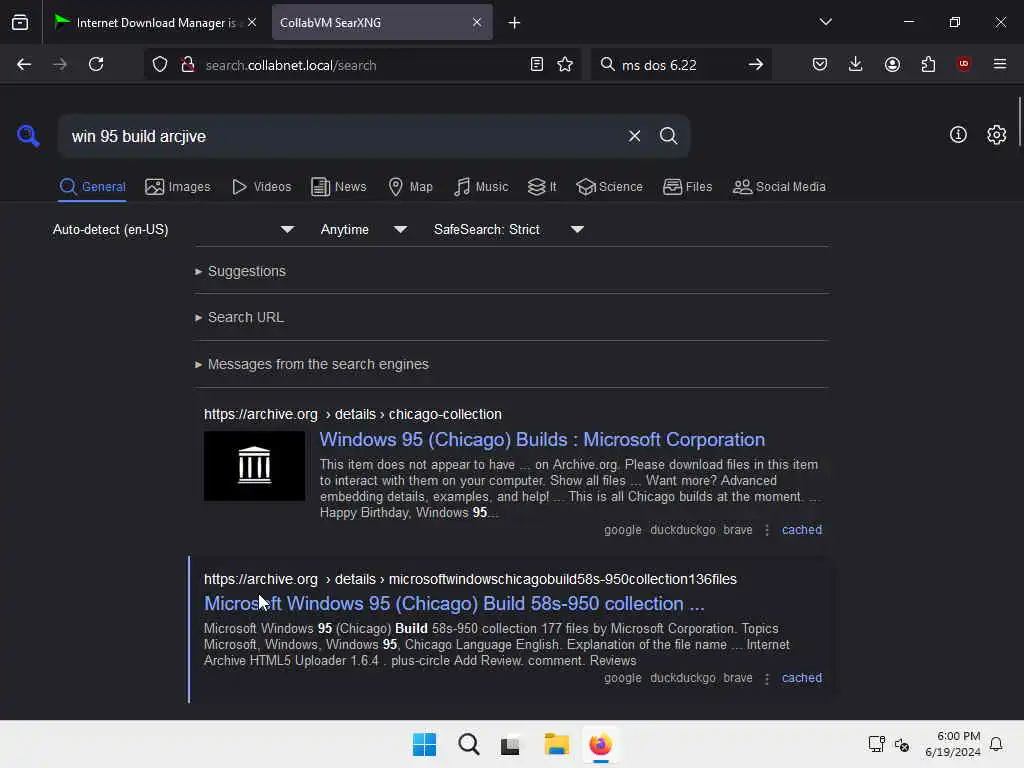Select the Science search category
This screenshot has width=1024, height=768.
609,187
